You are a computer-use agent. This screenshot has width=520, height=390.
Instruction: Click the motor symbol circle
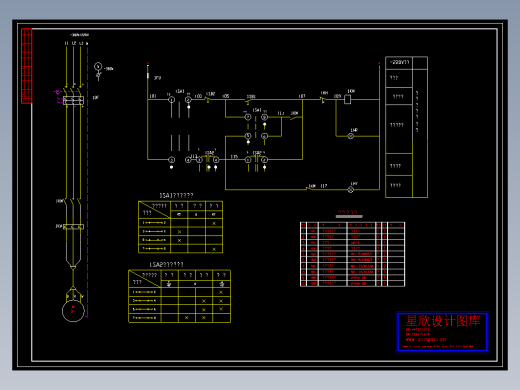73,311
